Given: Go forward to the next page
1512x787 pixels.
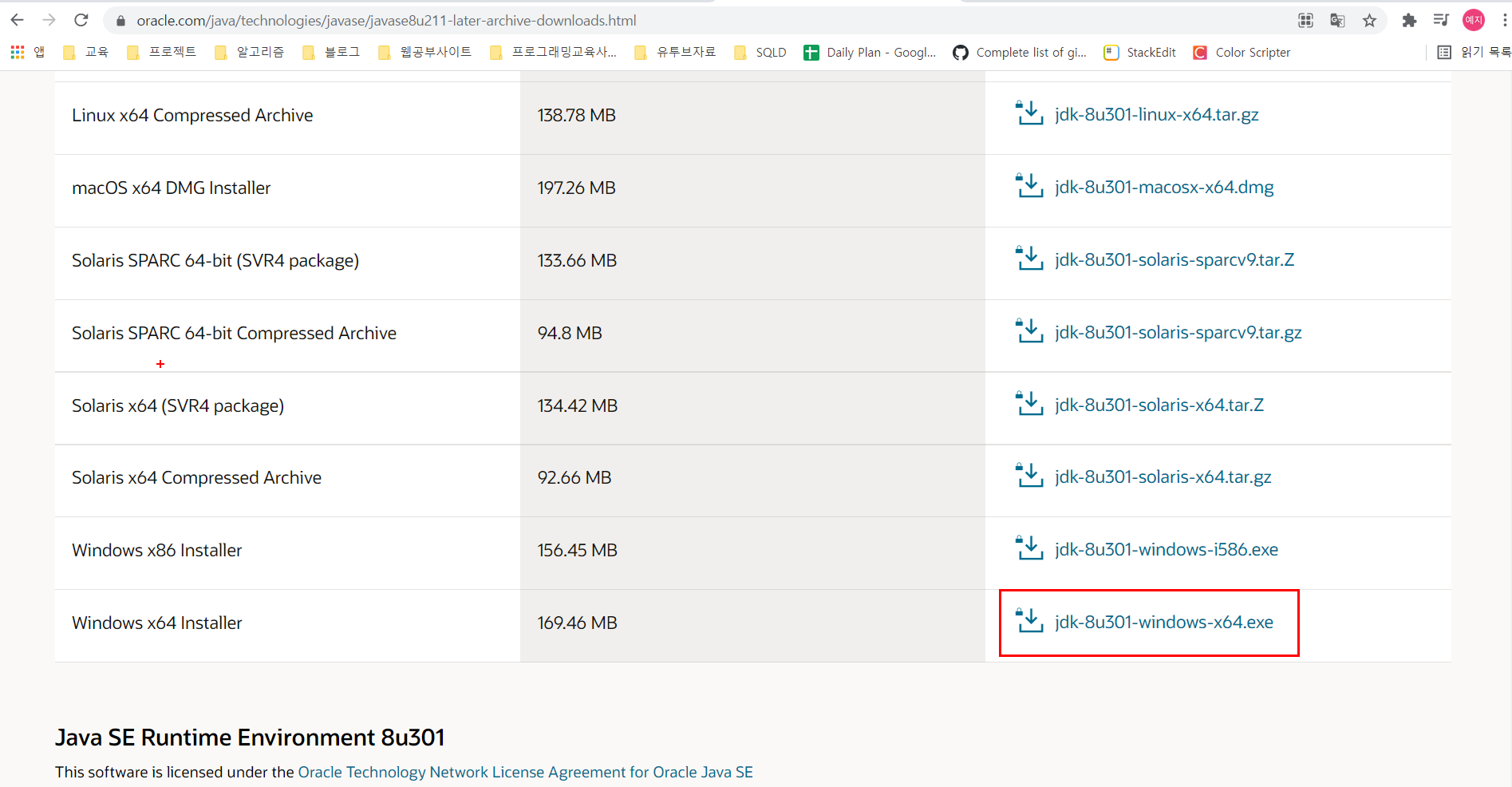Looking at the screenshot, I should tap(49, 20).
